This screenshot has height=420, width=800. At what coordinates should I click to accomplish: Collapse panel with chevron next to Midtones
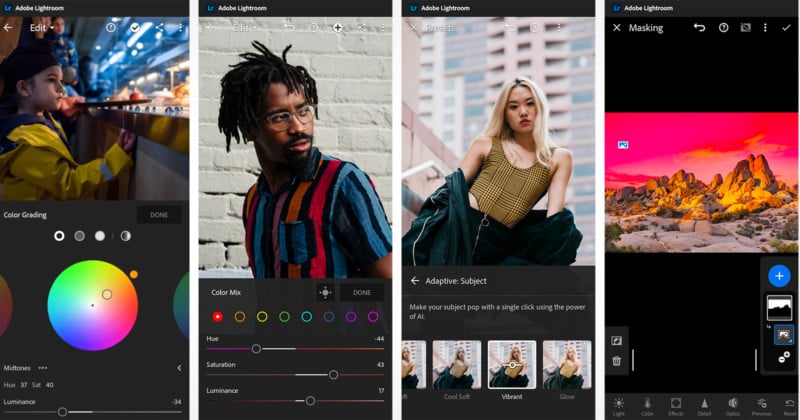(x=179, y=368)
